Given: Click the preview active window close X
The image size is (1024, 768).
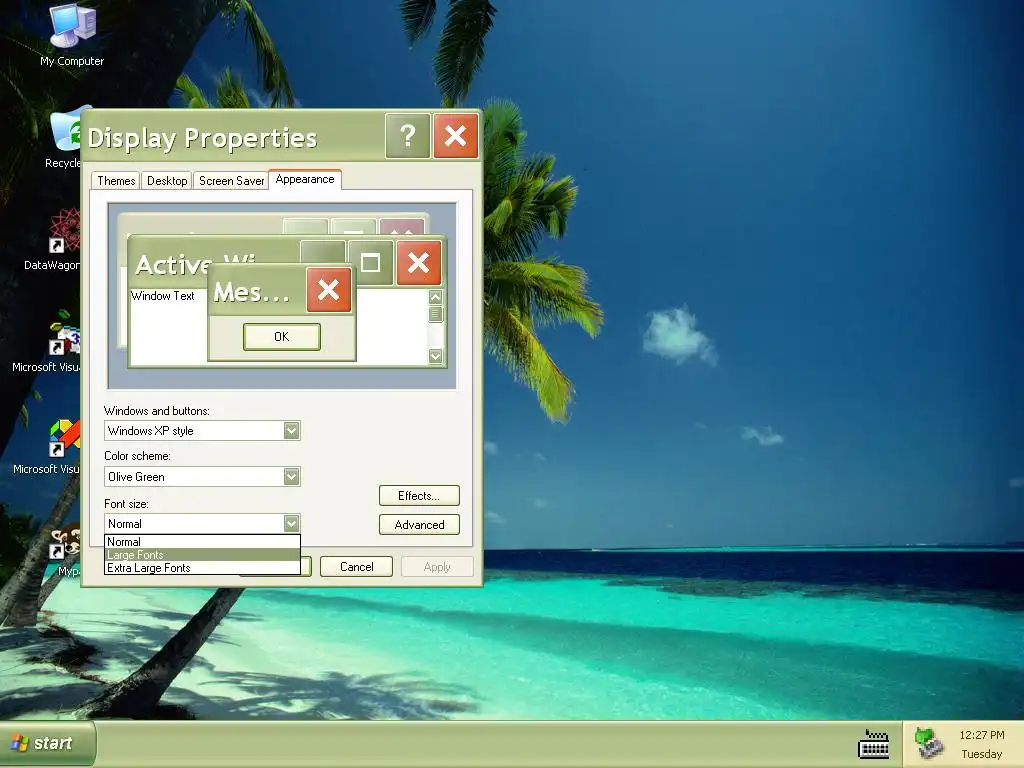Looking at the screenshot, I should point(419,263).
